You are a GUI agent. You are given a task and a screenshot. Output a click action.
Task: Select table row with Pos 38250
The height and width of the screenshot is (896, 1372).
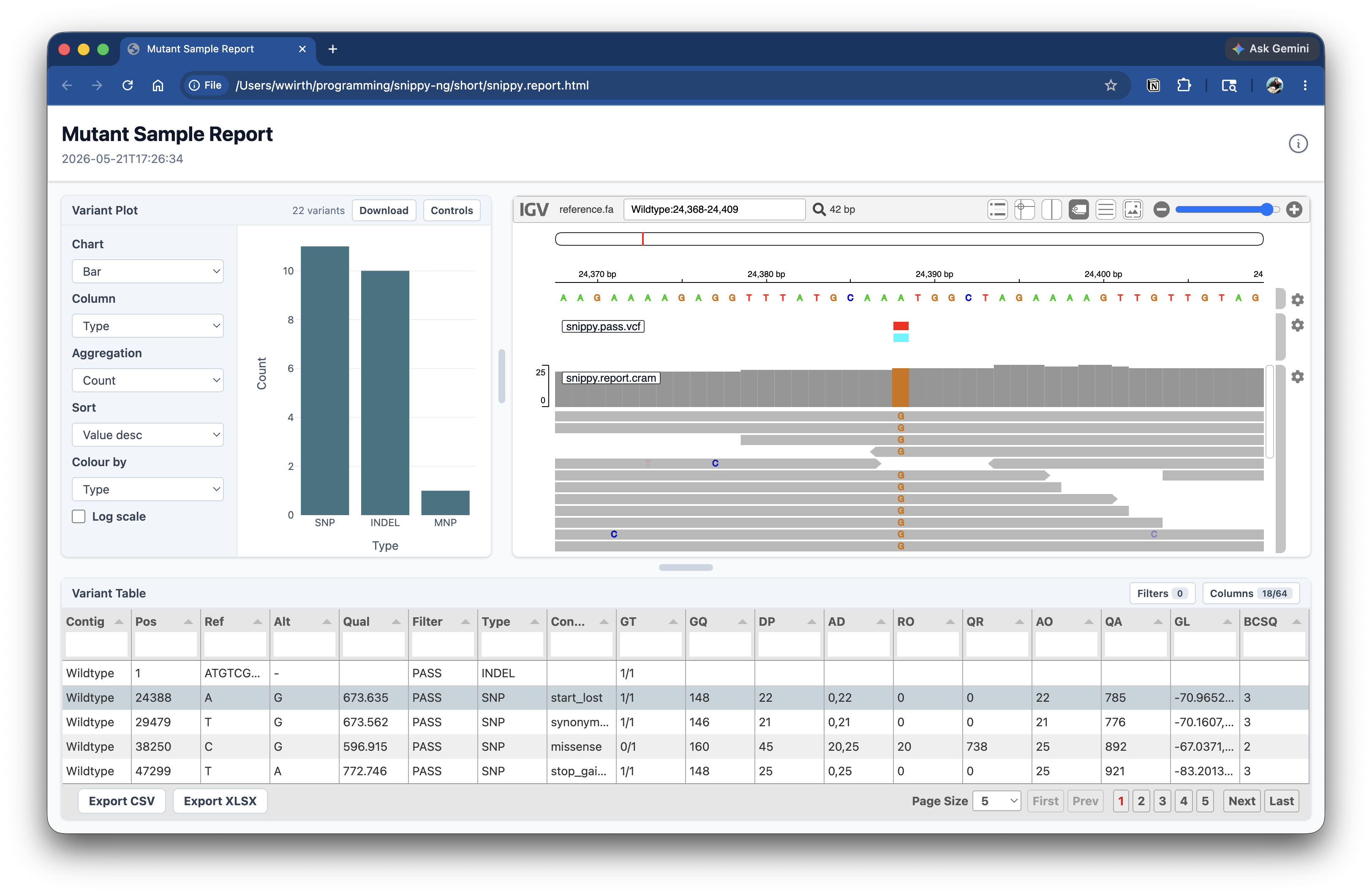686,746
